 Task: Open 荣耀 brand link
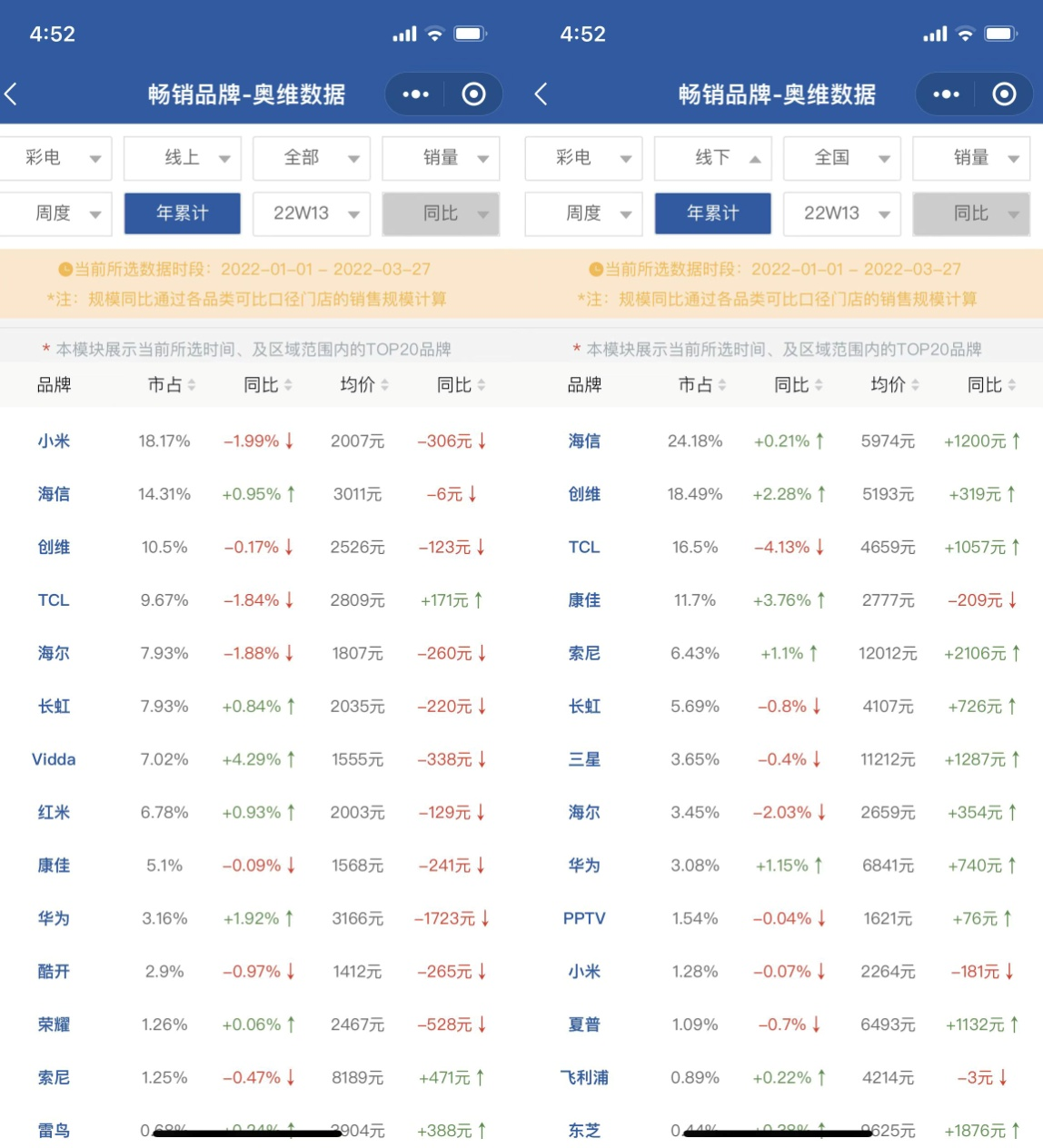coord(54,1024)
